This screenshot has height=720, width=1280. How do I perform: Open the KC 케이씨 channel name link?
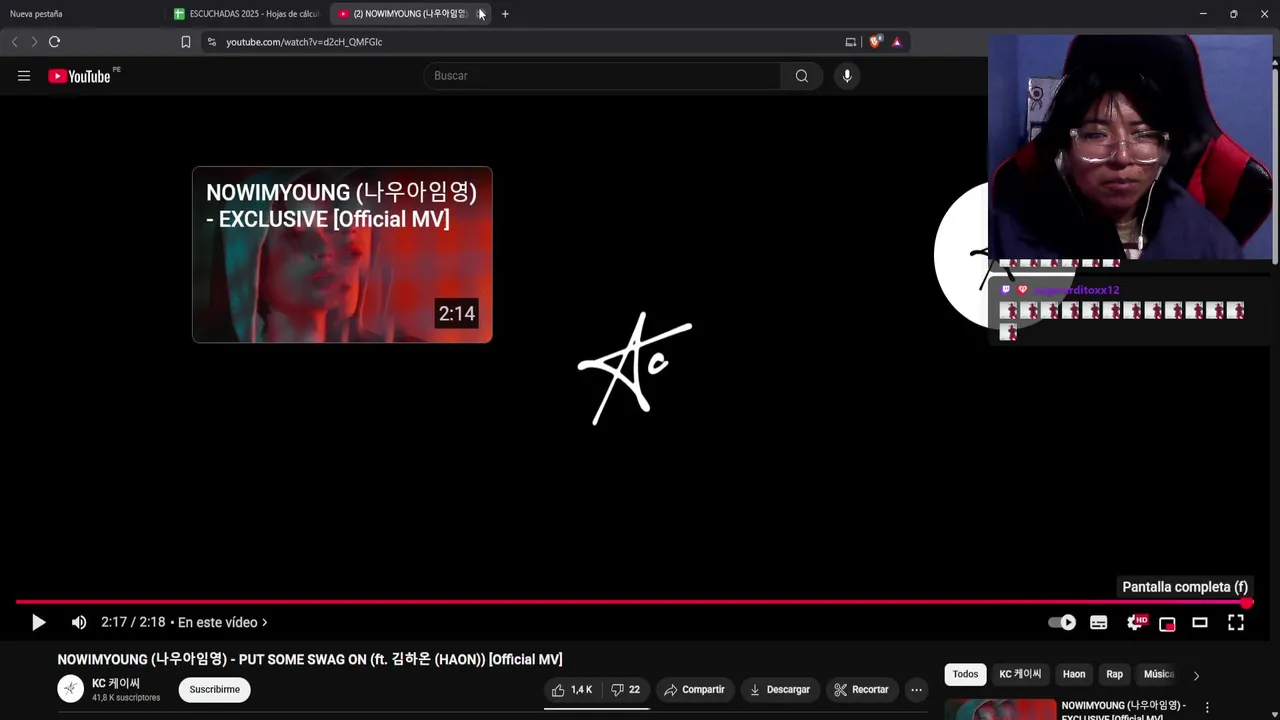point(116,683)
